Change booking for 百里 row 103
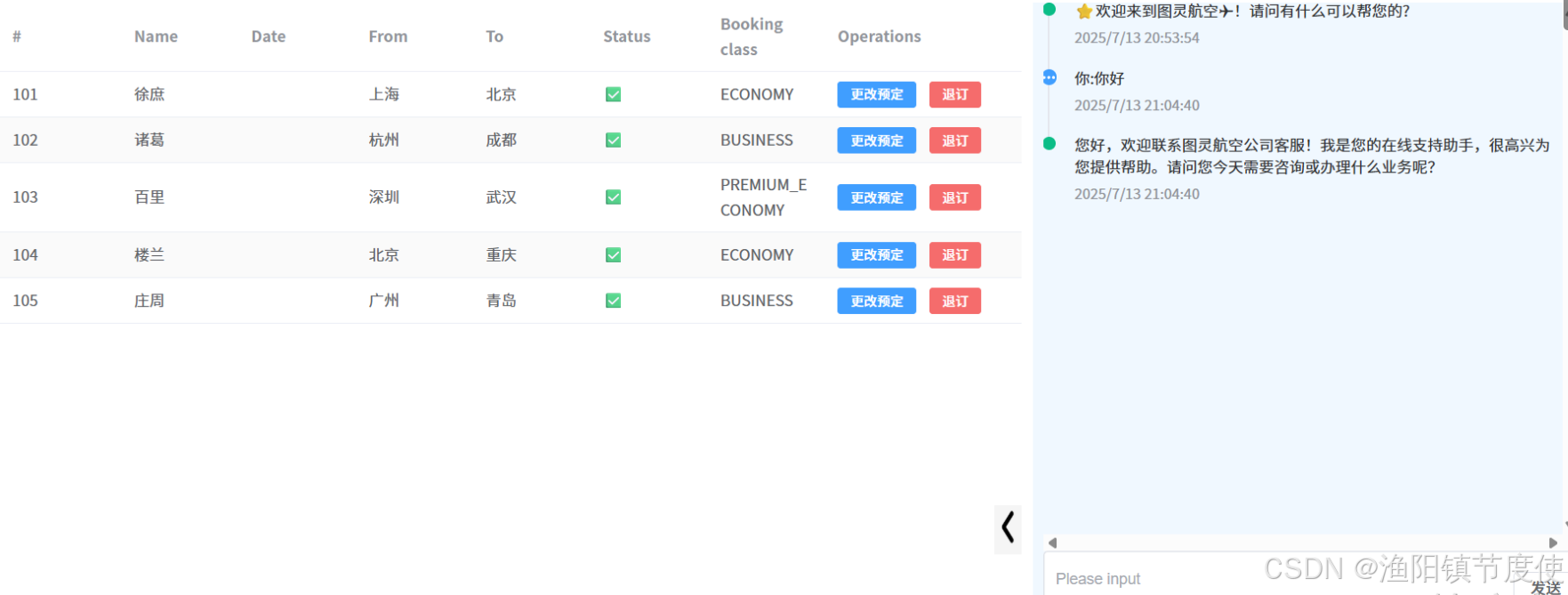Image resolution: width=1568 pixels, height=595 pixels. [876, 197]
